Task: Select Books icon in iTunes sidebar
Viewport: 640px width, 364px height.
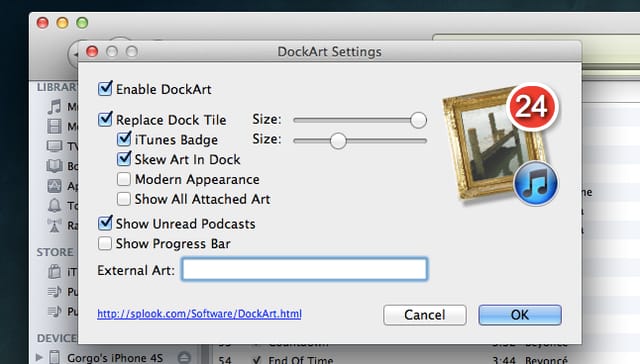Action: tap(54, 166)
